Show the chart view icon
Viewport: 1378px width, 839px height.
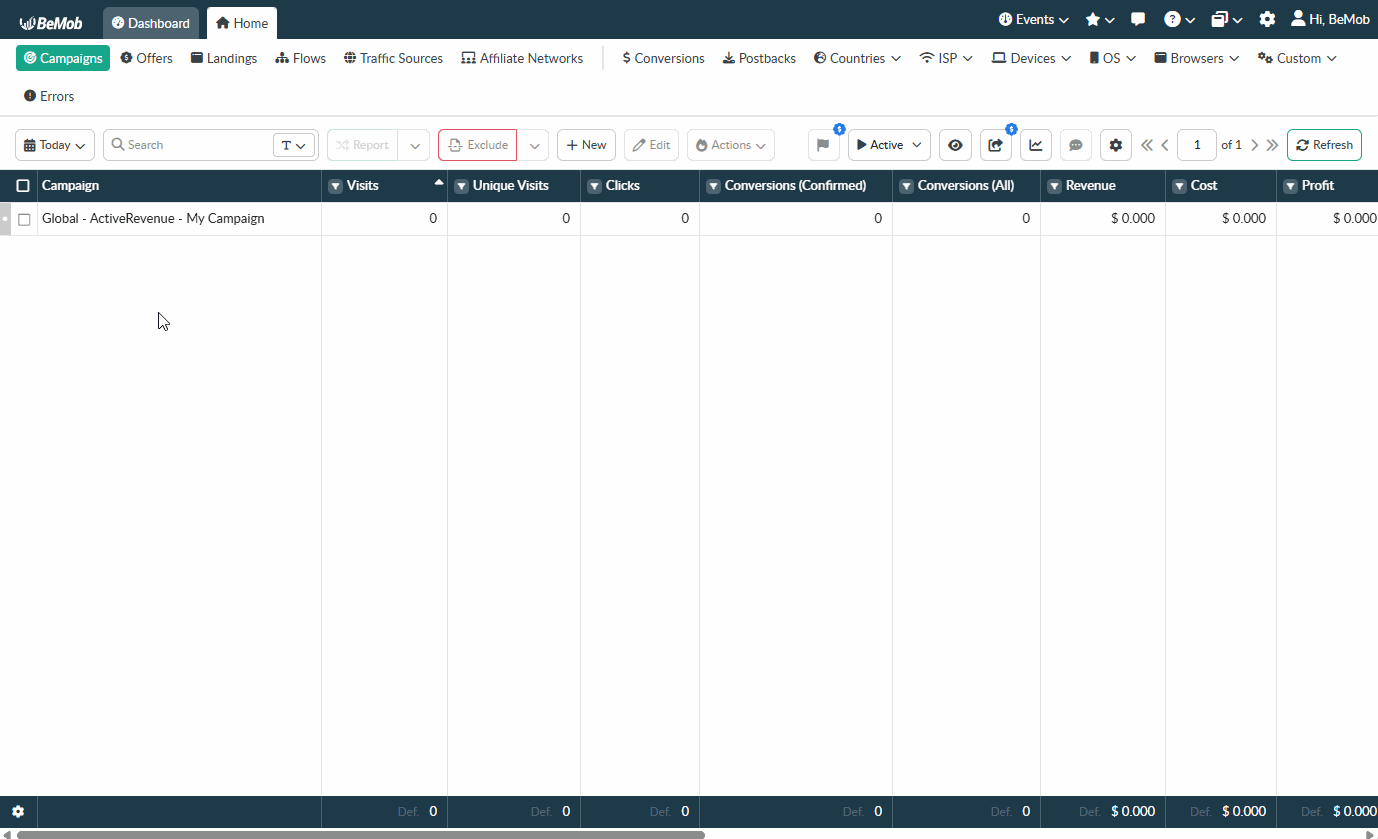[x=1036, y=145]
